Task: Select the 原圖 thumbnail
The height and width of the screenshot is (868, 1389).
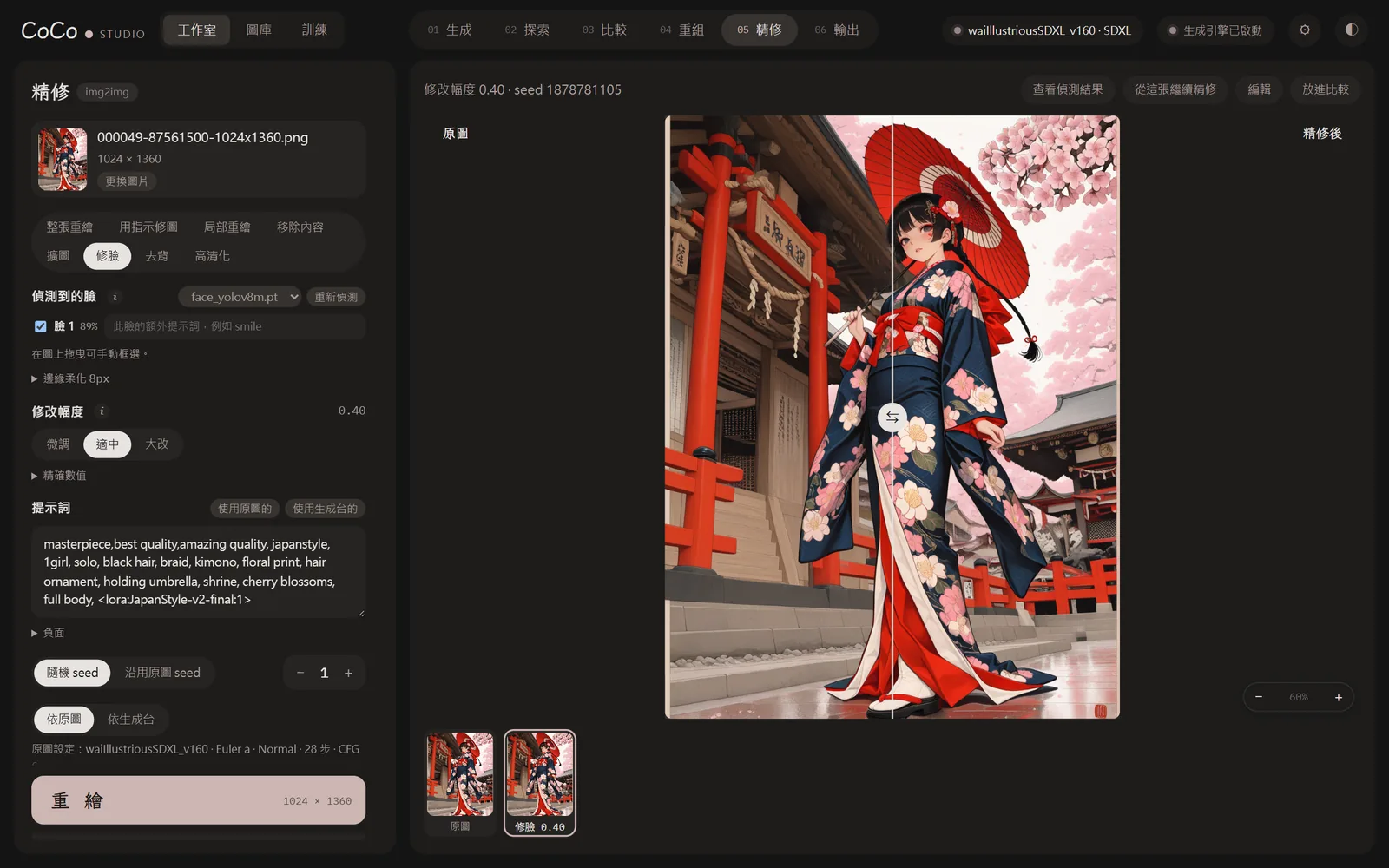Action: click(460, 782)
